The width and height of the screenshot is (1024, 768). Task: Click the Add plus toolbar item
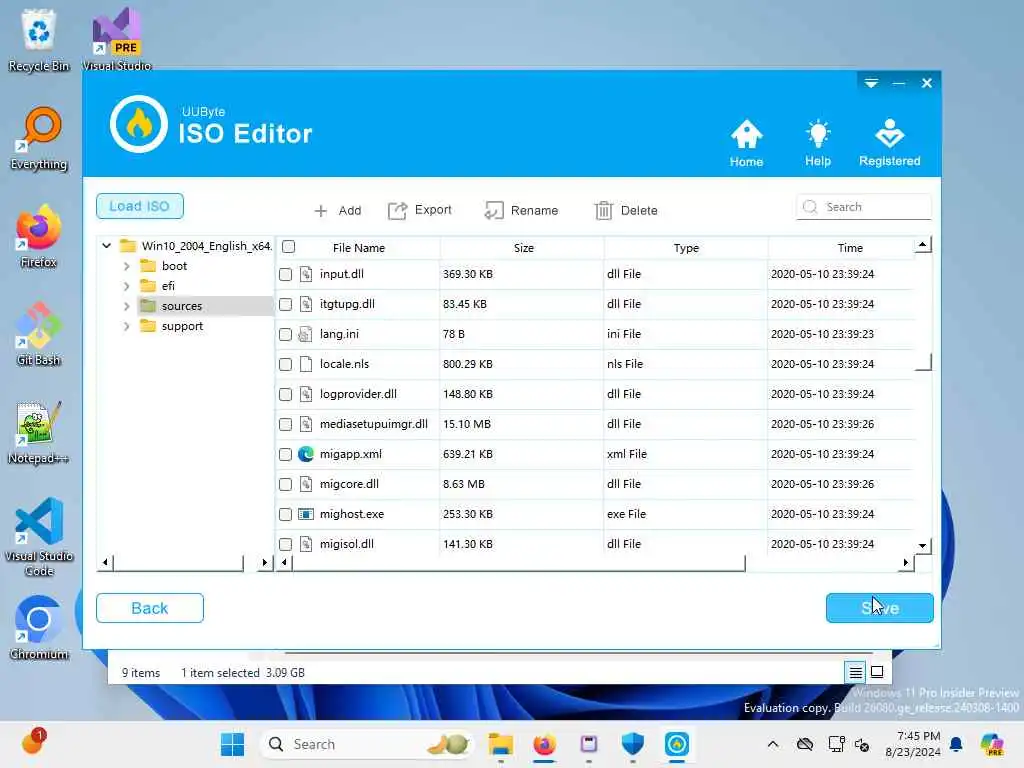pyautogui.click(x=337, y=210)
